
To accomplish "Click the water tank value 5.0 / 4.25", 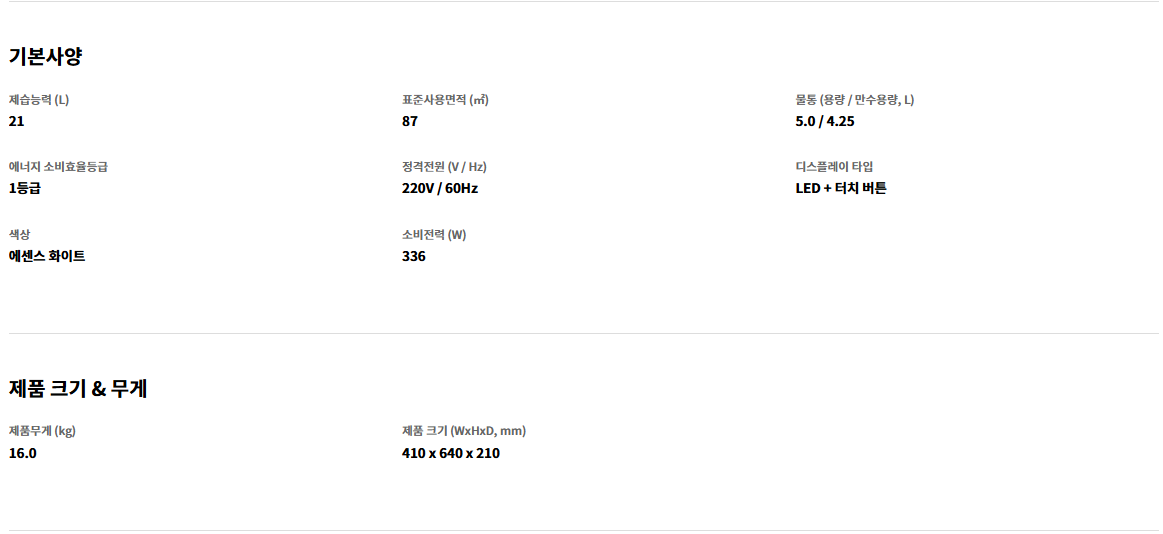I will 825,122.
